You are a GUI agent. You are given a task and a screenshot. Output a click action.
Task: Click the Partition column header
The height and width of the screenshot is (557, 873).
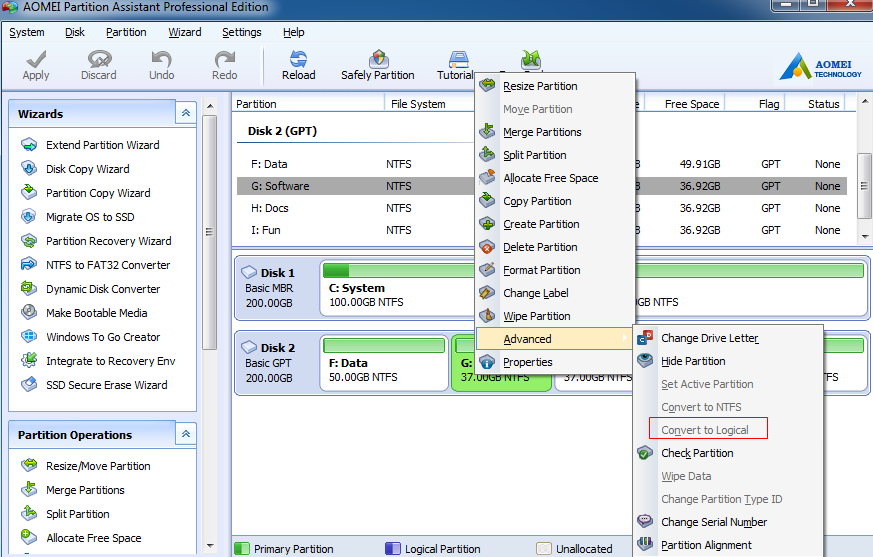pos(308,104)
